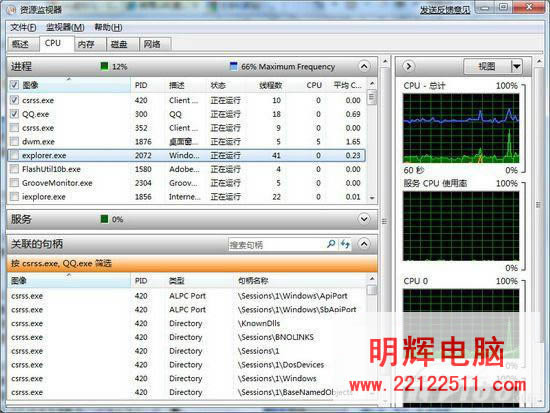Click the process list scroll down arrow
The width and height of the screenshot is (550, 413).
coord(372,198)
